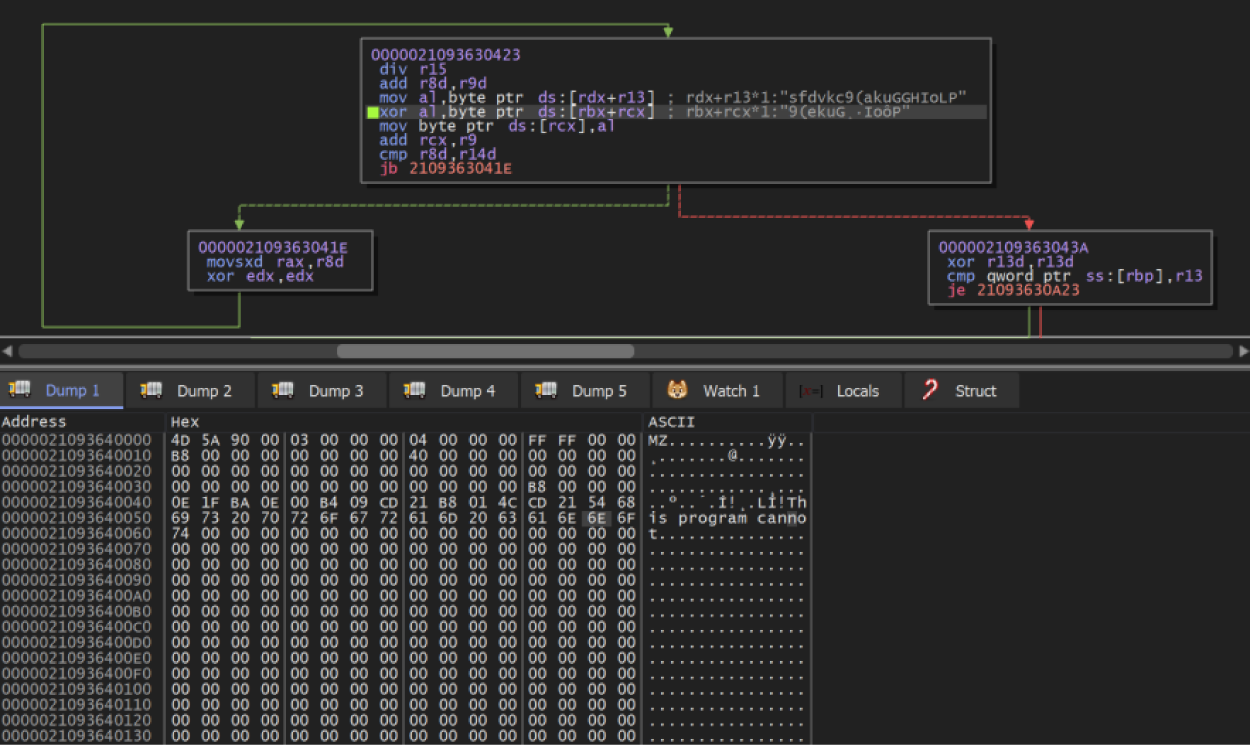1250x745 pixels.
Task: Select the '40' byte in row 0000021093640010
Action: point(417,455)
